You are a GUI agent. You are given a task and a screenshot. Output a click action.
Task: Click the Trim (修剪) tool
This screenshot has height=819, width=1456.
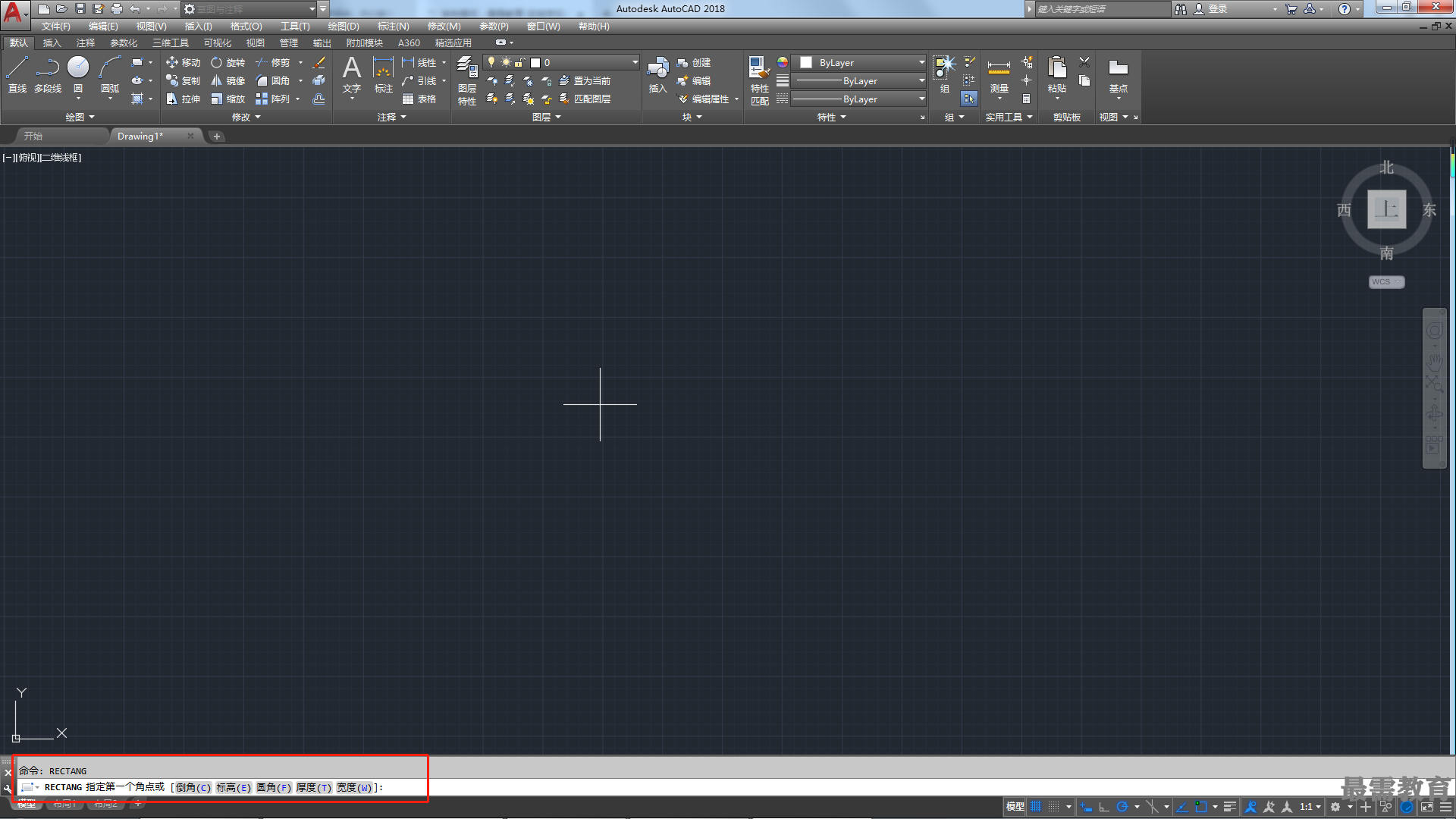coord(273,62)
